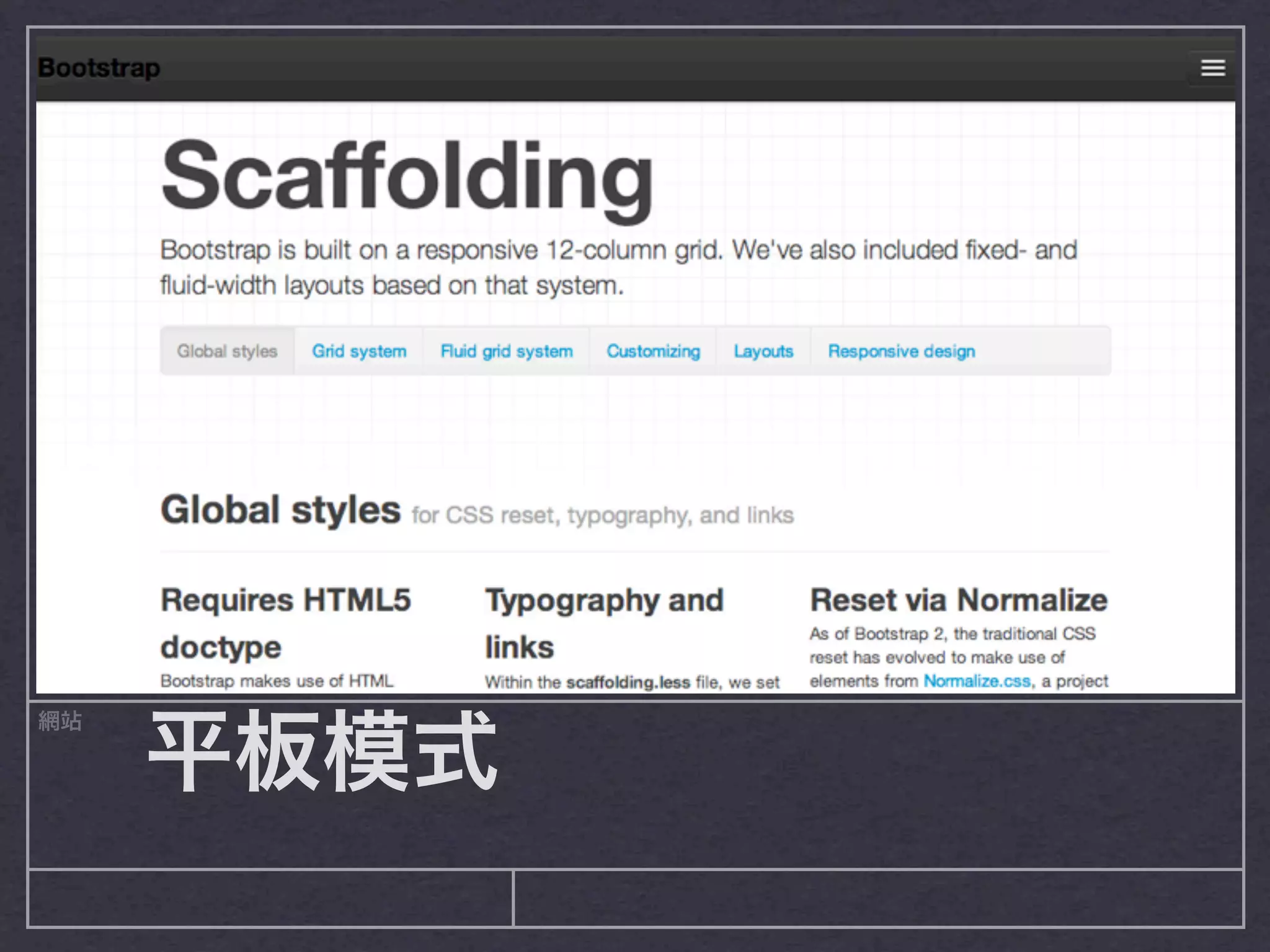Image resolution: width=1270 pixels, height=952 pixels.
Task: Select the Responsive design tab
Action: pos(901,351)
